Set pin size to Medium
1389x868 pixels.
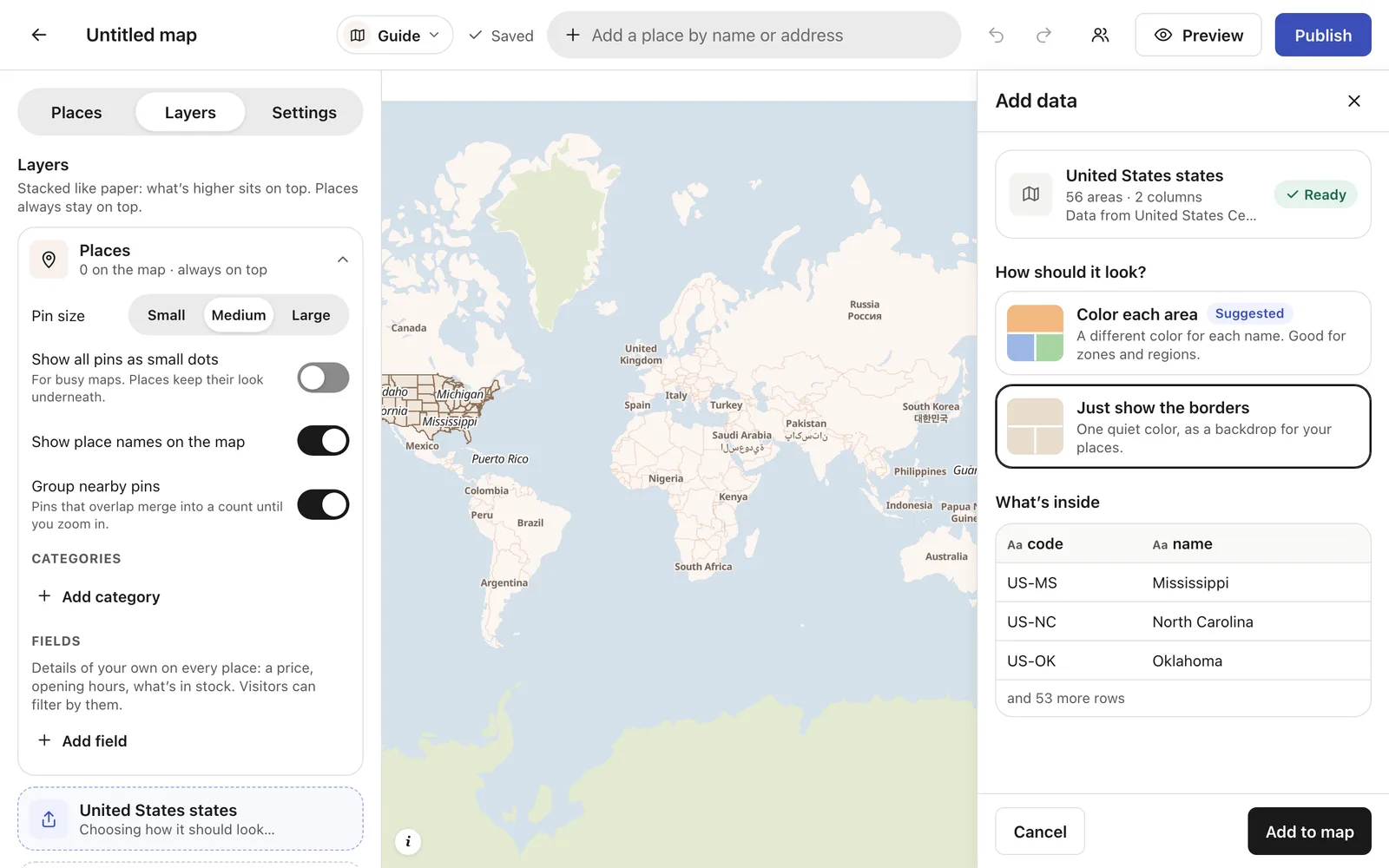click(239, 315)
